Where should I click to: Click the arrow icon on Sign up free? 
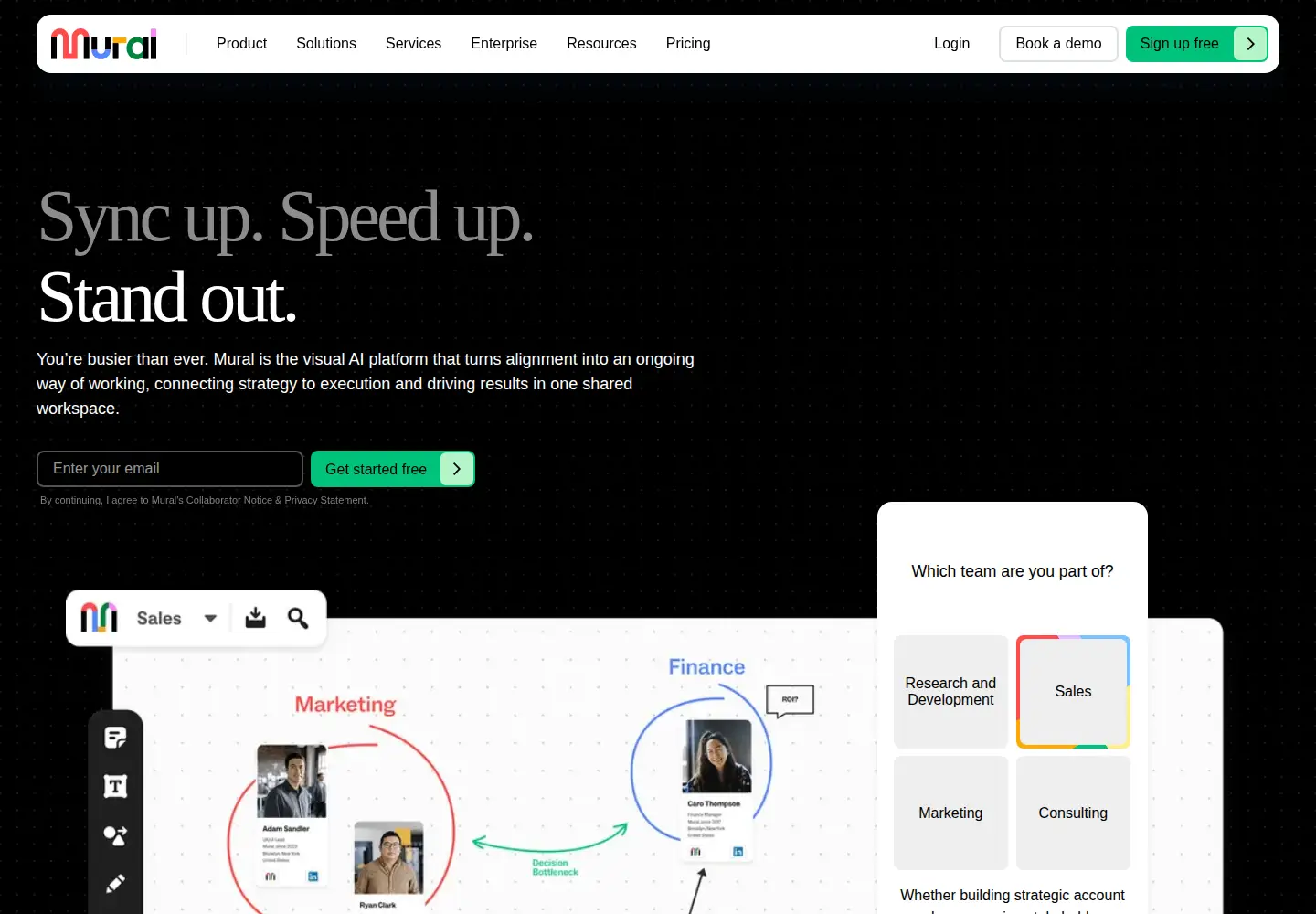coord(1249,44)
